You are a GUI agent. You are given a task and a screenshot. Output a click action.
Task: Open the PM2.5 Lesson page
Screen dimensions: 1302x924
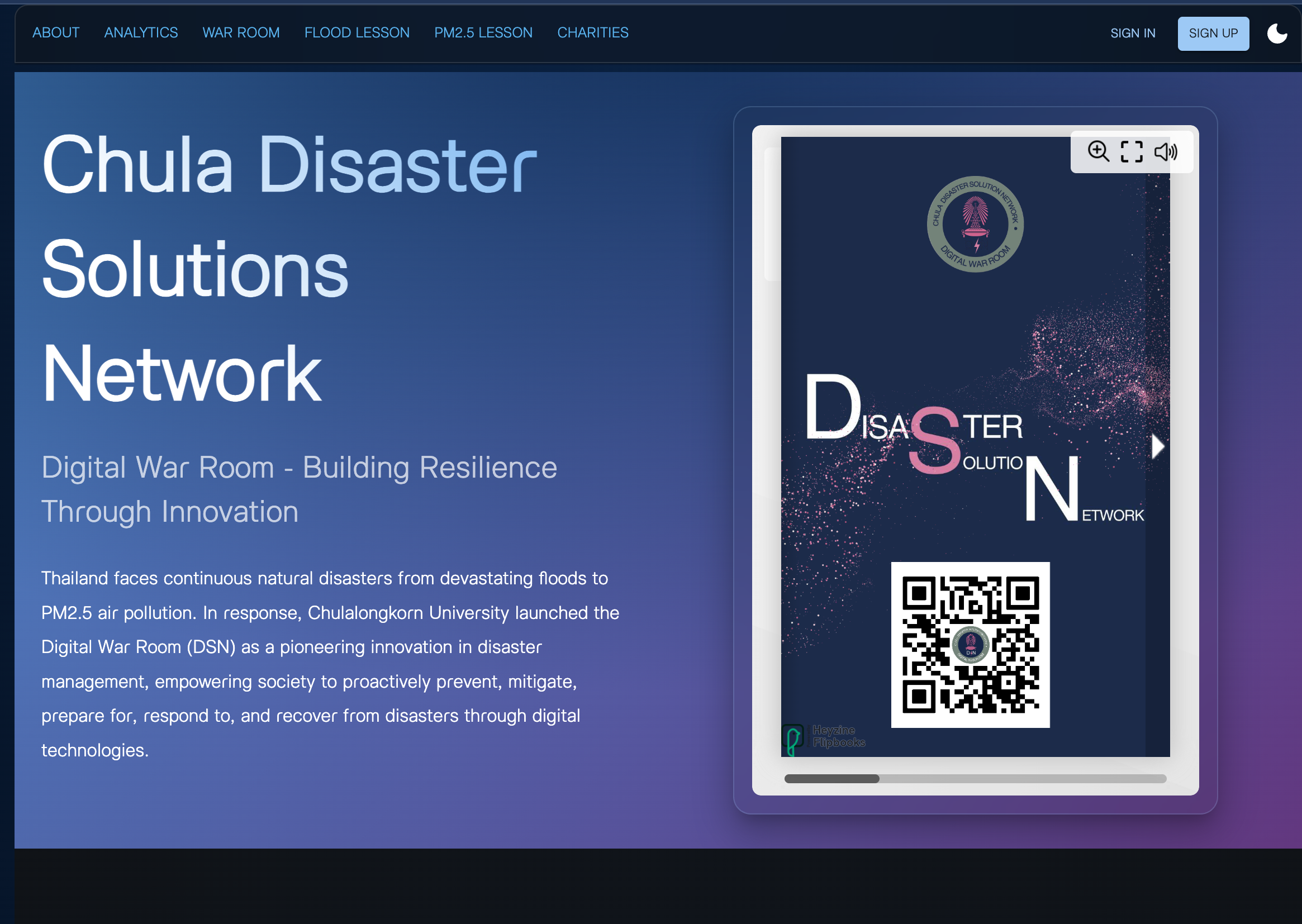pos(483,33)
